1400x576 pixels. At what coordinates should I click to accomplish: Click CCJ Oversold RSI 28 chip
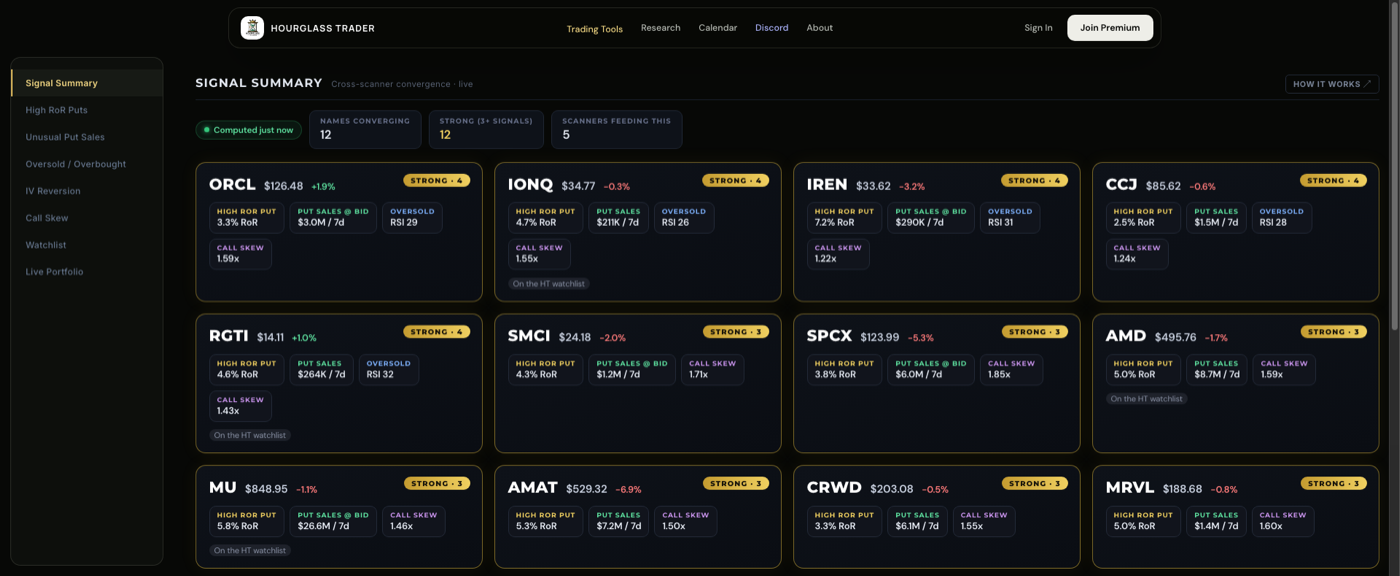[1282, 218]
